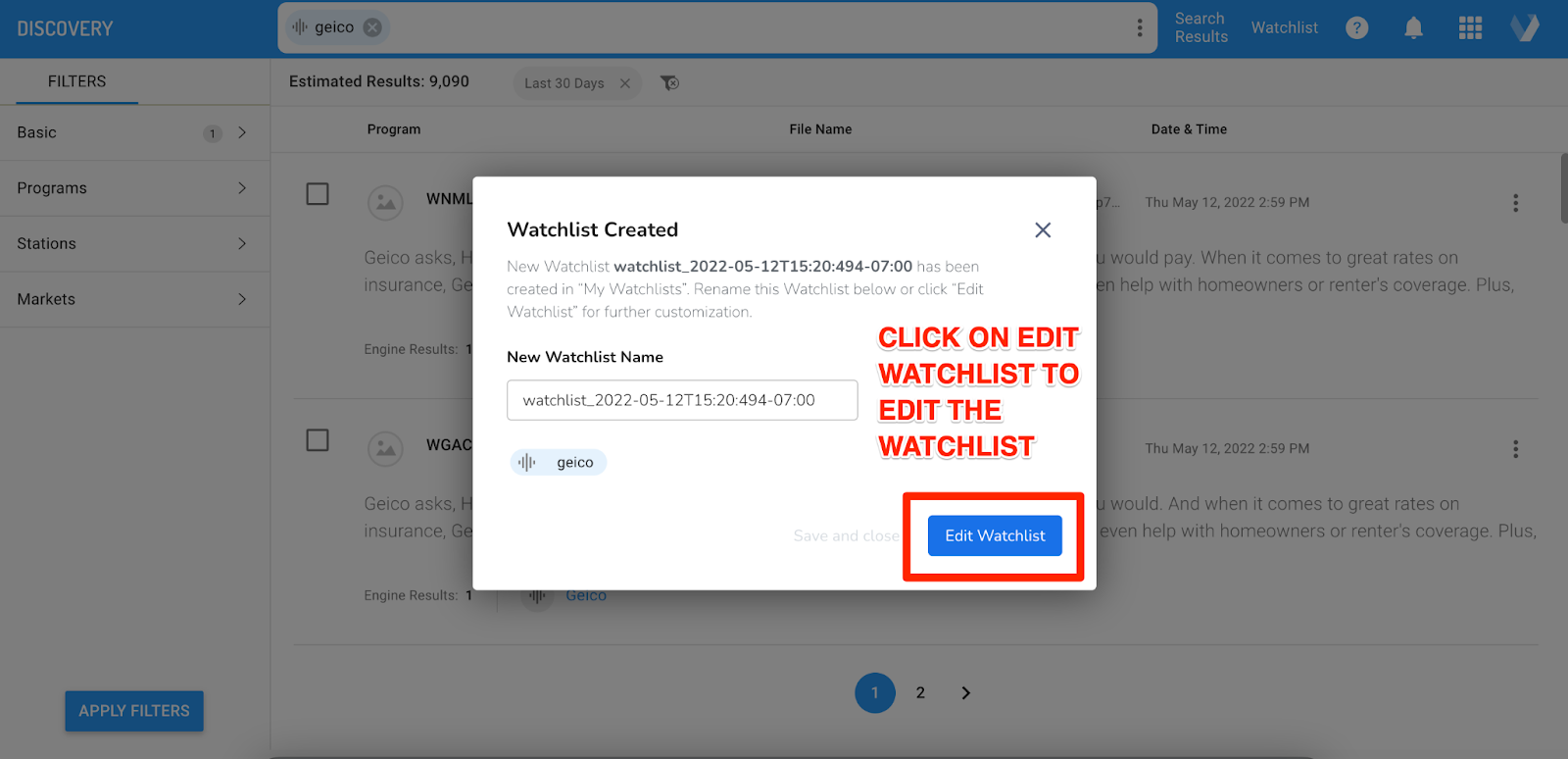Open the help question mark icon

pyautogui.click(x=1357, y=27)
